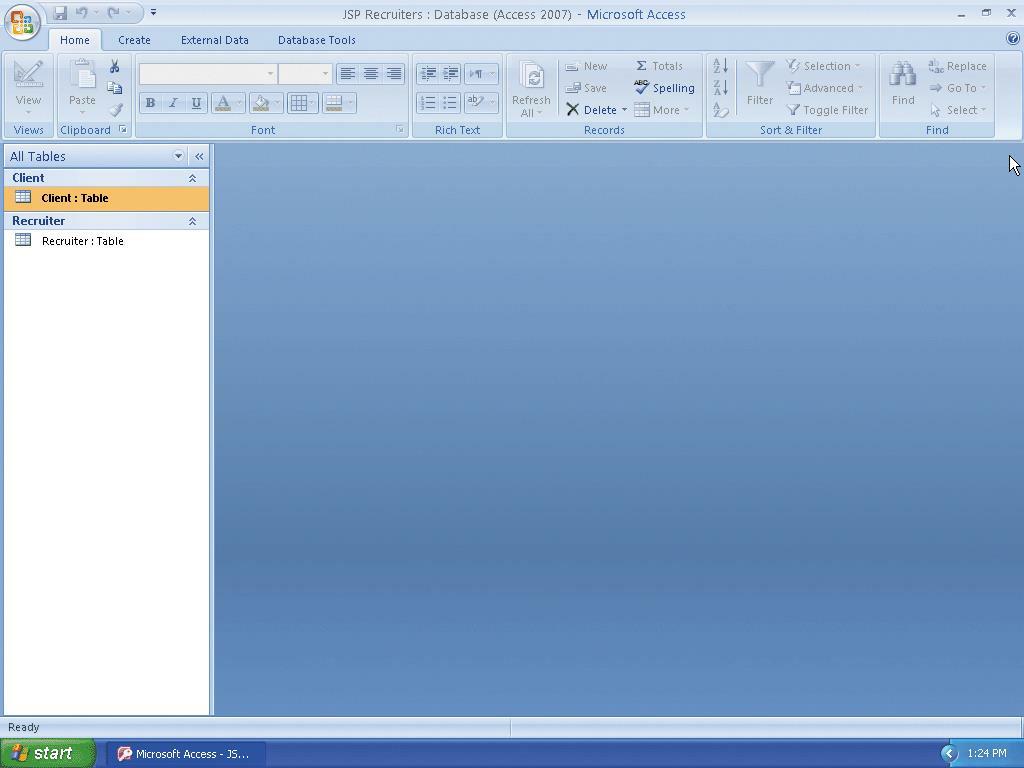Click the Windows Start button

pos(47,754)
